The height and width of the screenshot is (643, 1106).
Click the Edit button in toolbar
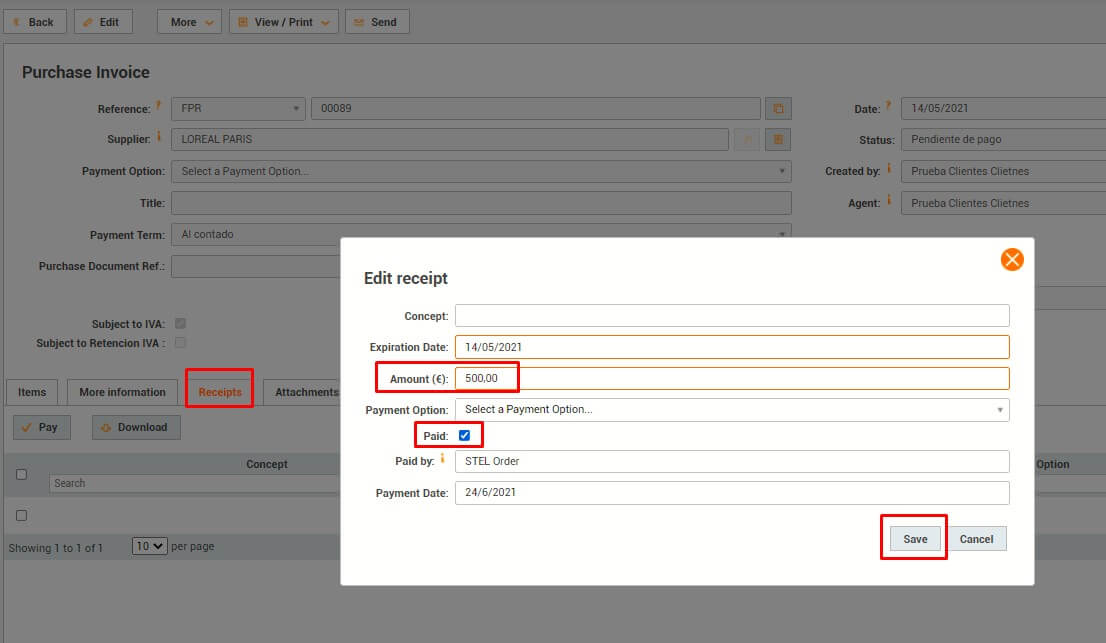[x=103, y=22]
